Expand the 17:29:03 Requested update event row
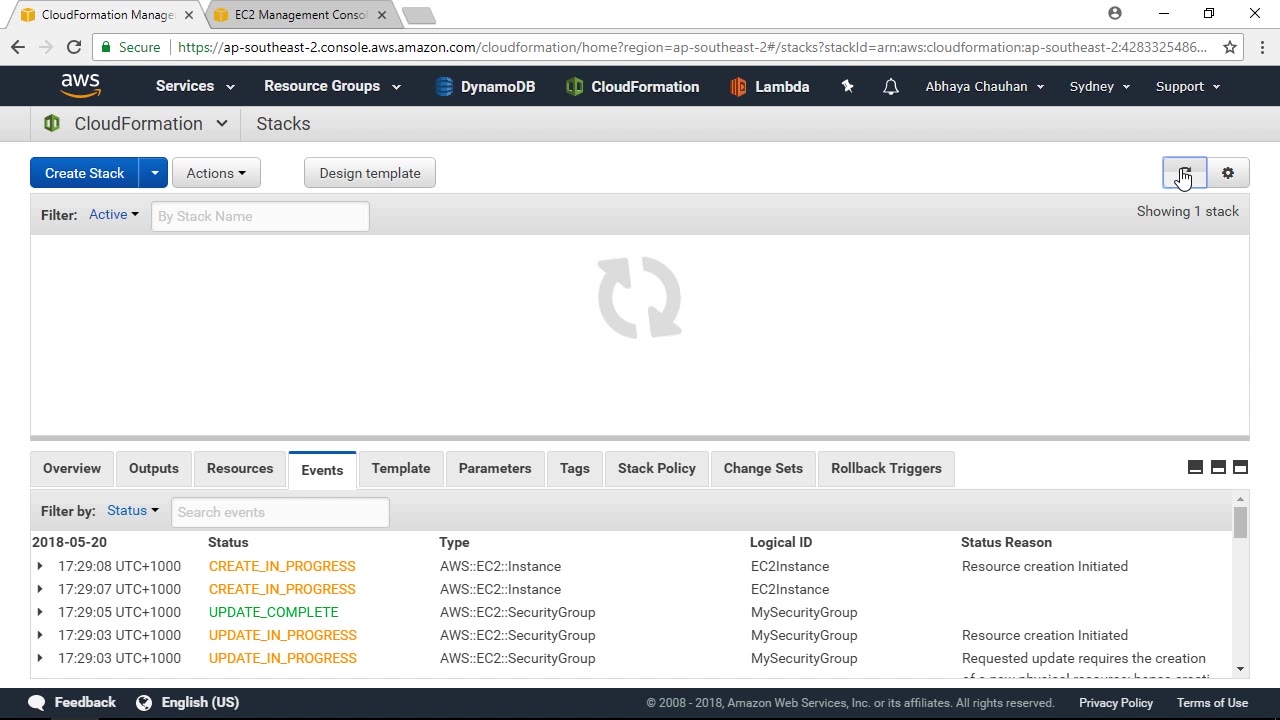This screenshot has height=720, width=1280. [40, 658]
